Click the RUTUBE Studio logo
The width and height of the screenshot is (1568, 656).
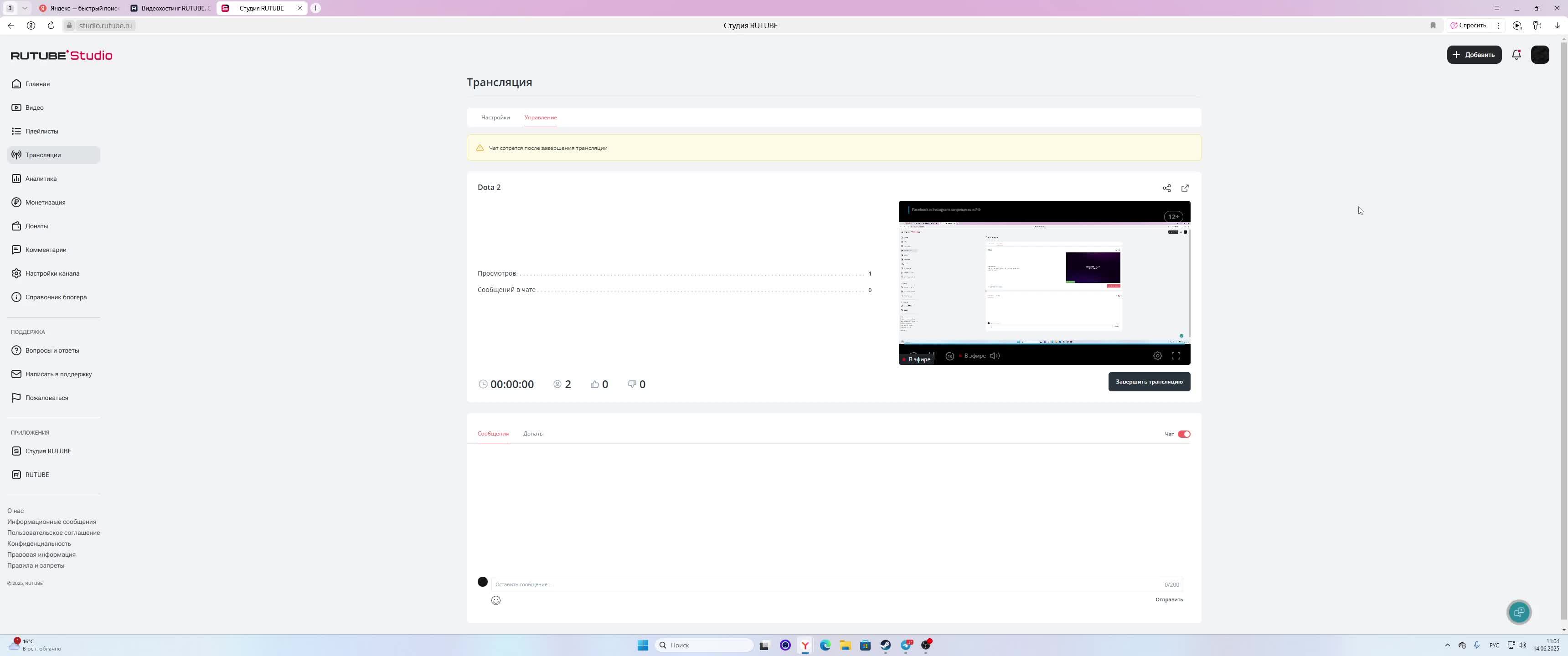62,56
